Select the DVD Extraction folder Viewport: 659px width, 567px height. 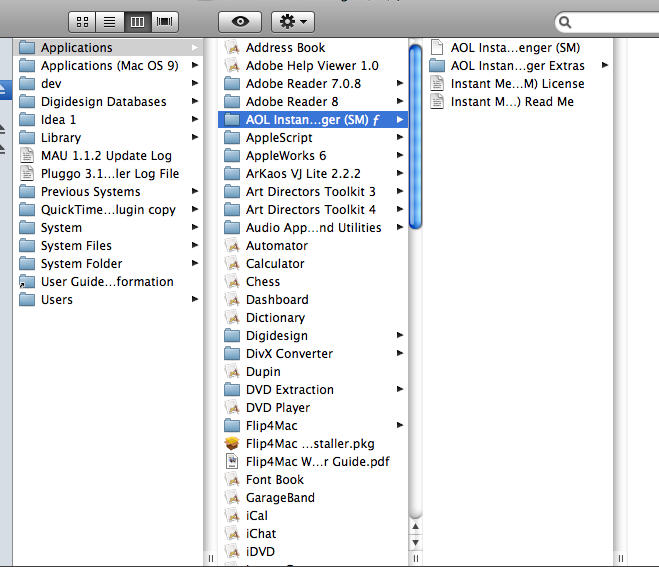[313, 390]
